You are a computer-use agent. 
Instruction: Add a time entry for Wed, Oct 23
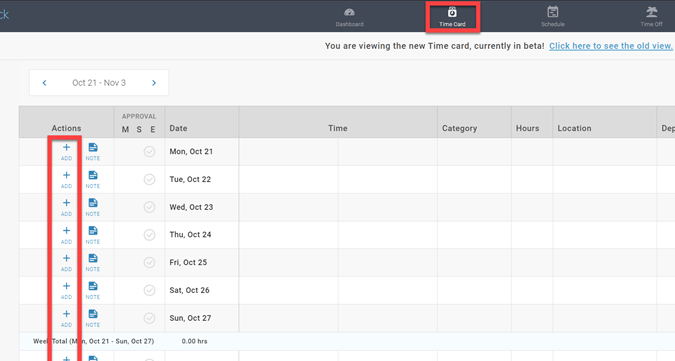66,207
